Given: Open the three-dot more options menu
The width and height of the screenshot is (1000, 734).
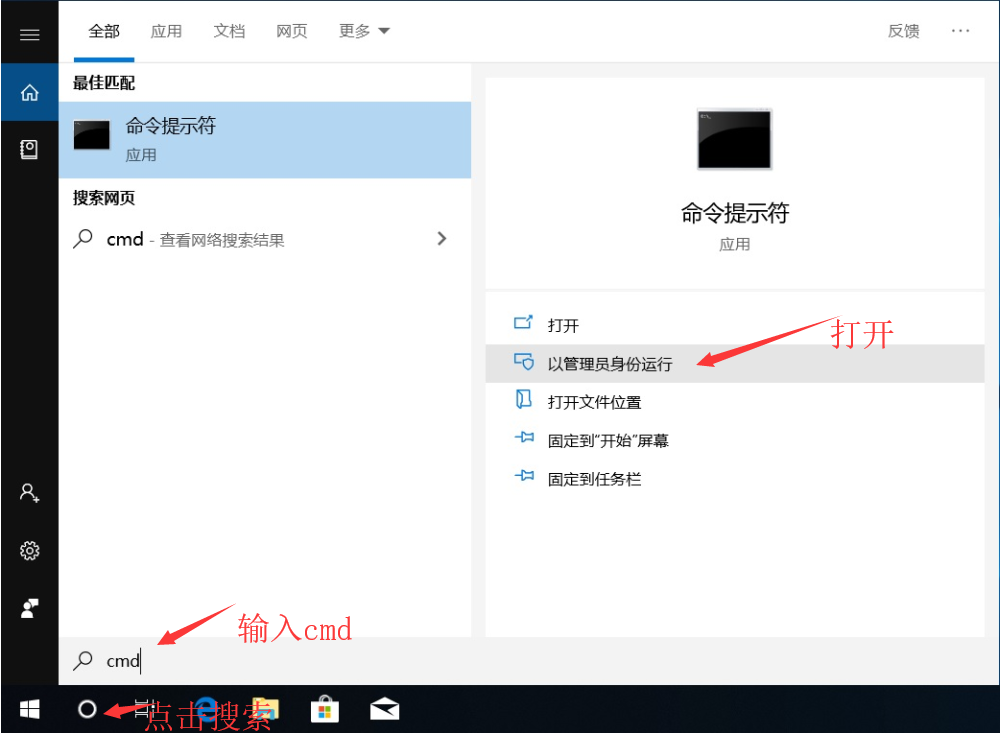Looking at the screenshot, I should (x=960, y=31).
